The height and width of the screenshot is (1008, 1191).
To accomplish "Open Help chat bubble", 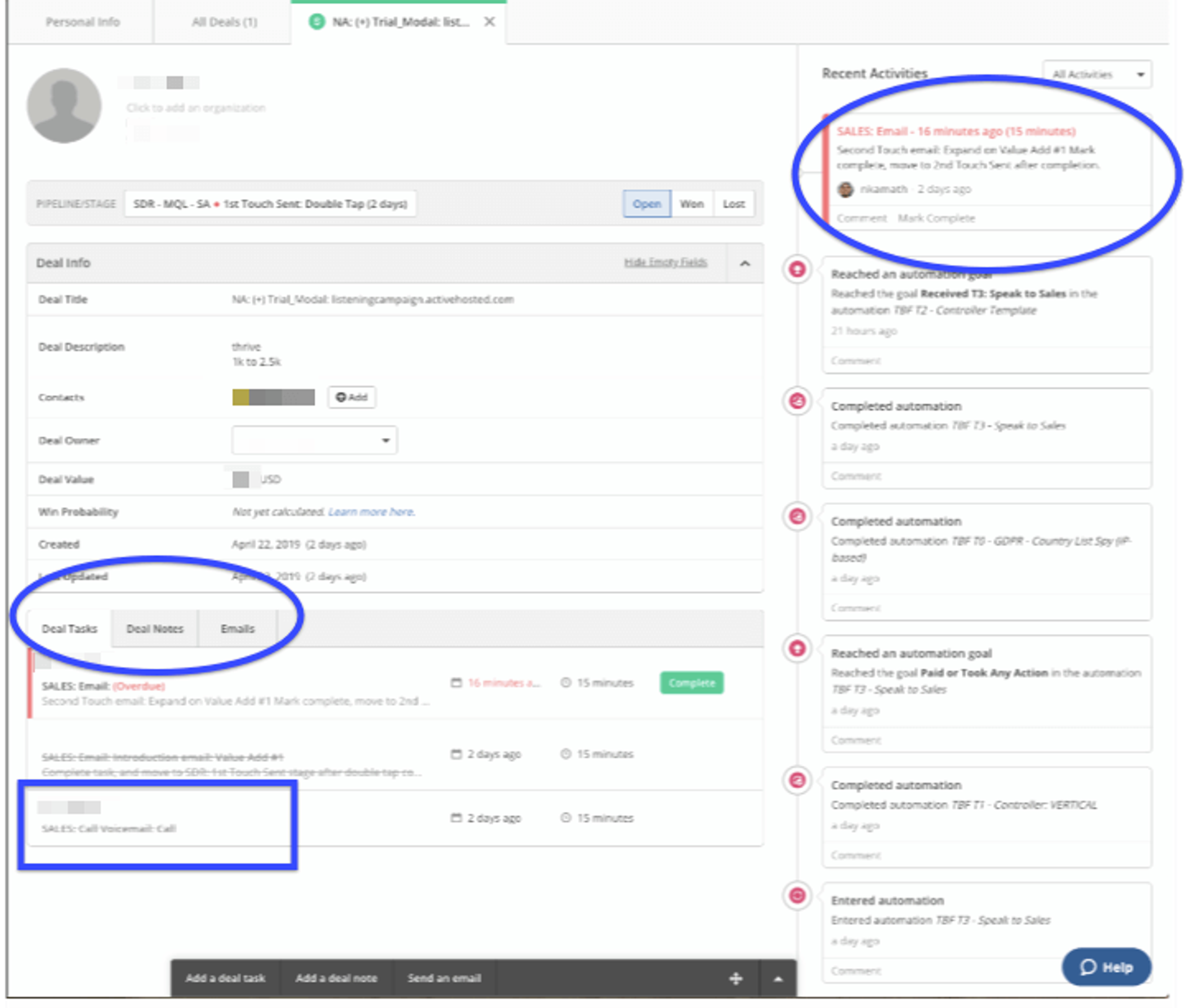I will pyautogui.click(x=1106, y=966).
